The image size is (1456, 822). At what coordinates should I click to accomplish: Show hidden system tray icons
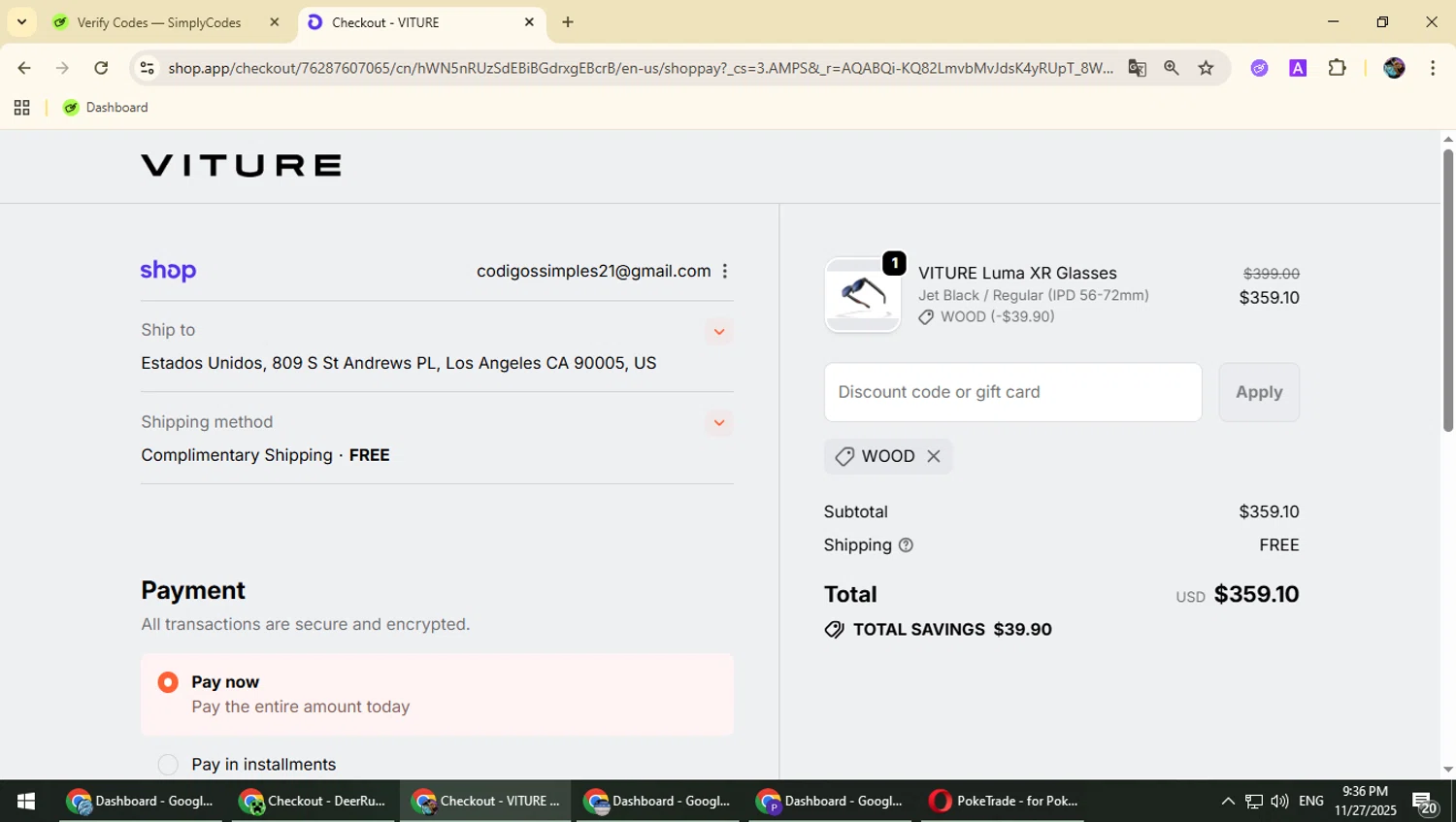1228,801
